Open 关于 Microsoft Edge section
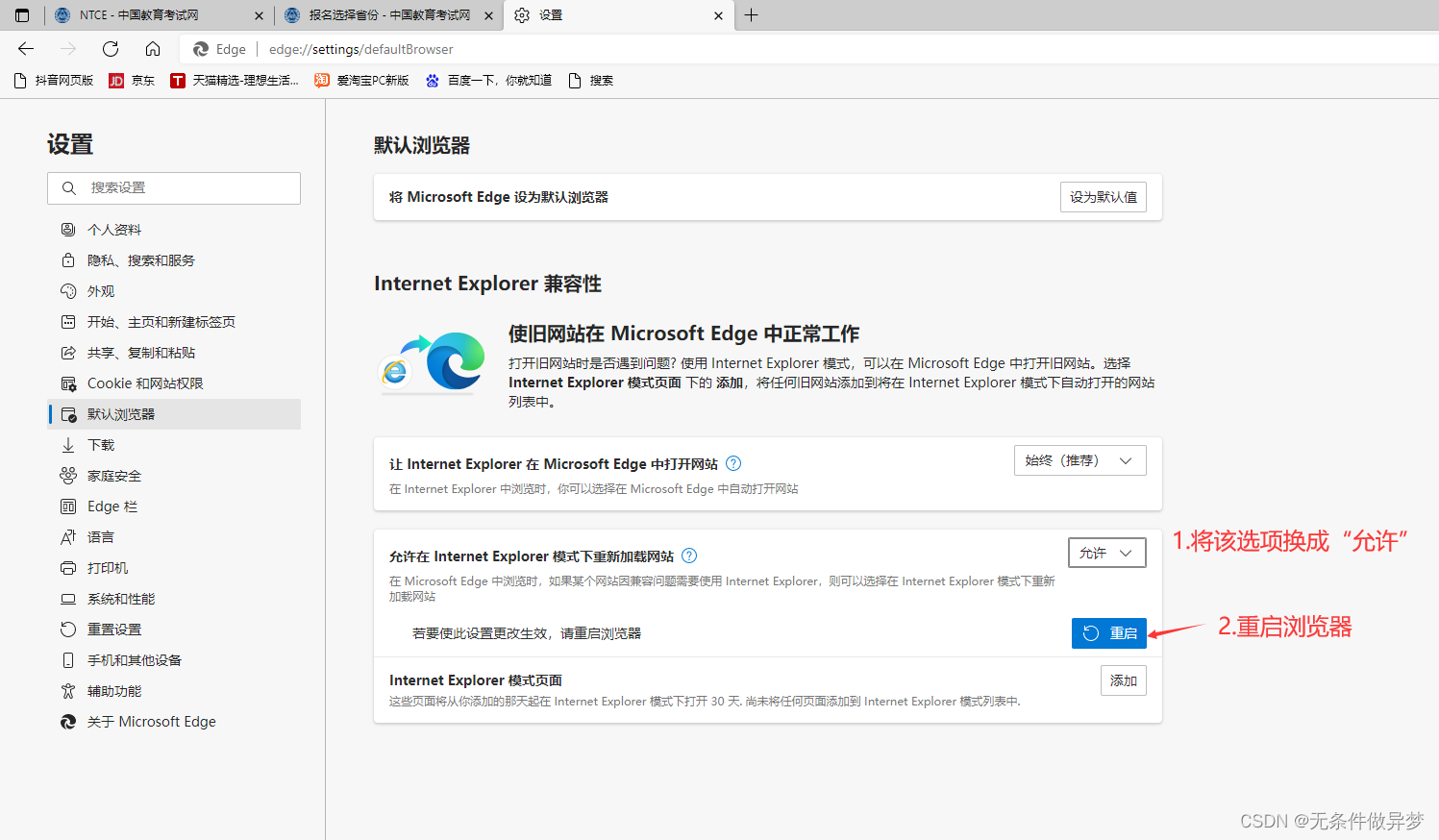This screenshot has height=840, width=1439. coord(174,722)
